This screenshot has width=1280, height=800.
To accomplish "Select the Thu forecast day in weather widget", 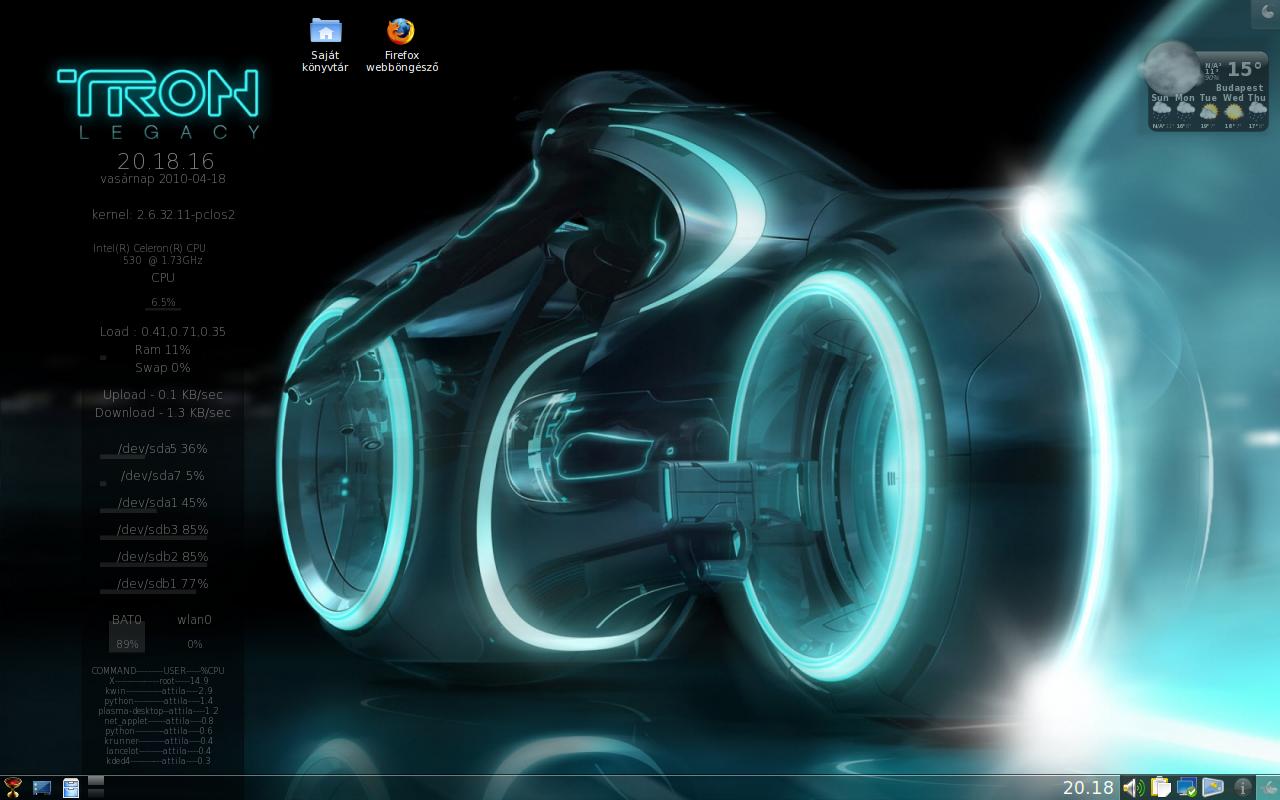I will click(x=1257, y=111).
